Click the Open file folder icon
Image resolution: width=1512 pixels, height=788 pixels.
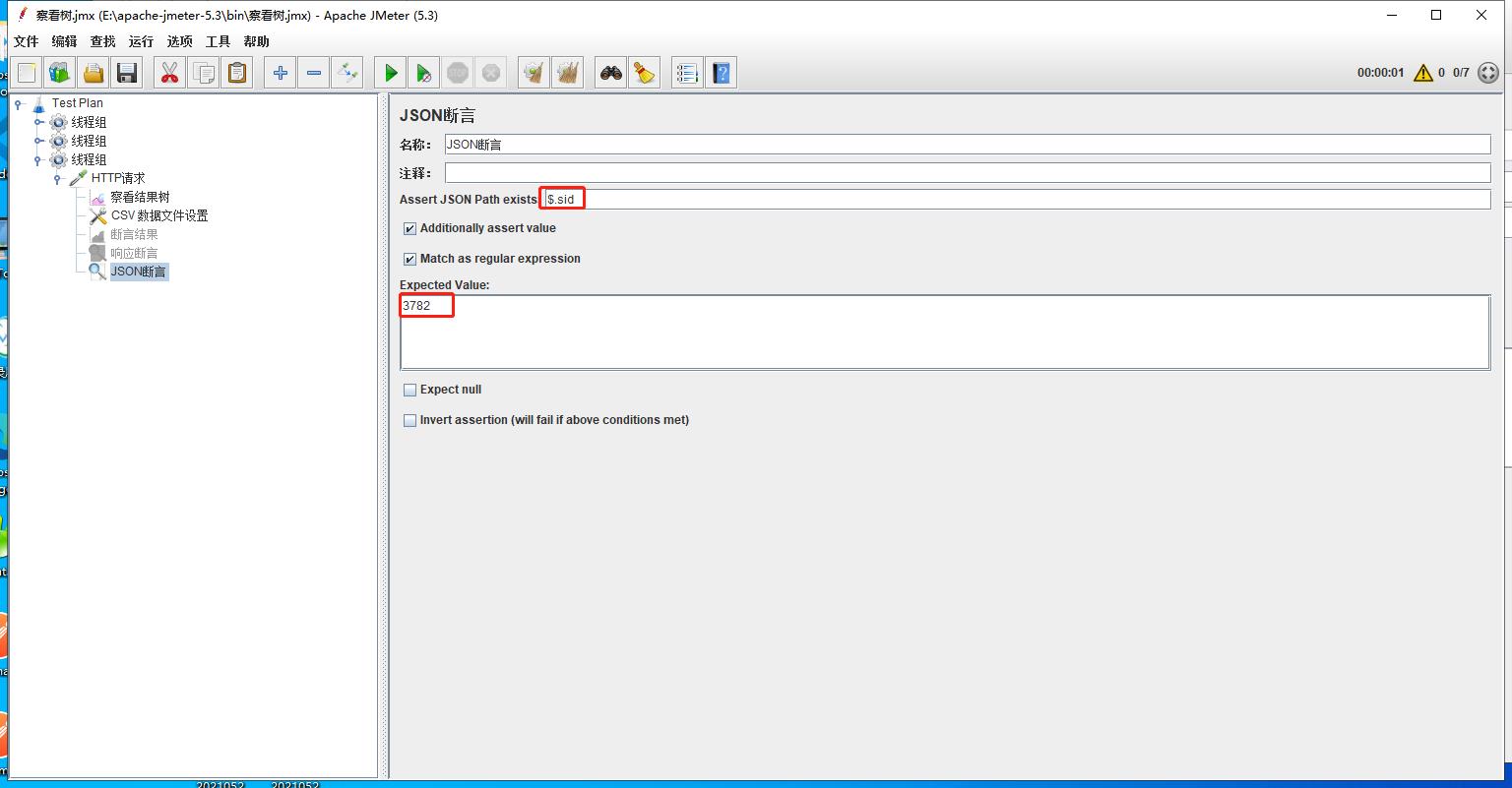94,73
